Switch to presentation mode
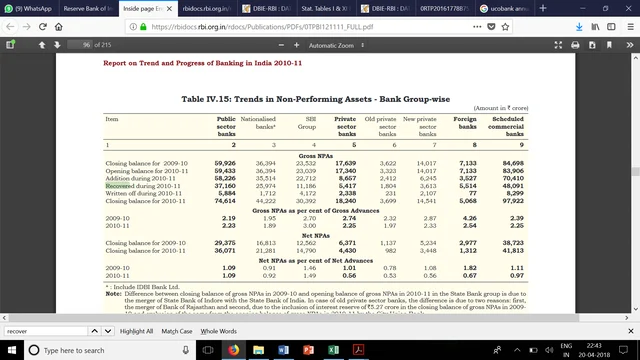 point(558,45)
